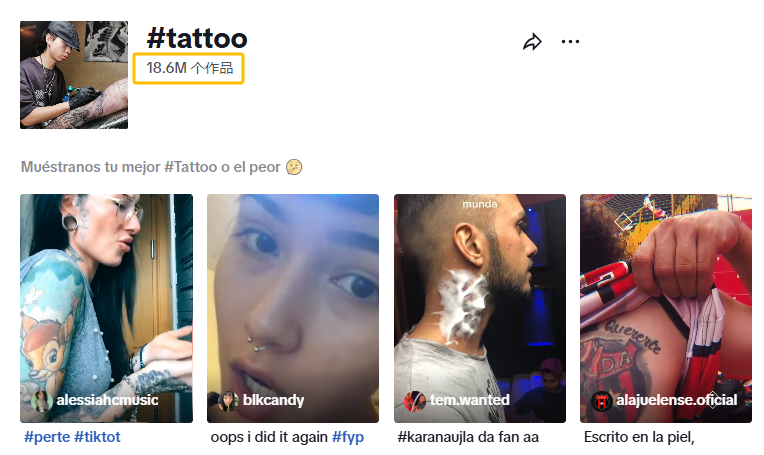Screen dimensions: 764x455
Task: Open the three-dots more options menu
Action: pos(571,42)
